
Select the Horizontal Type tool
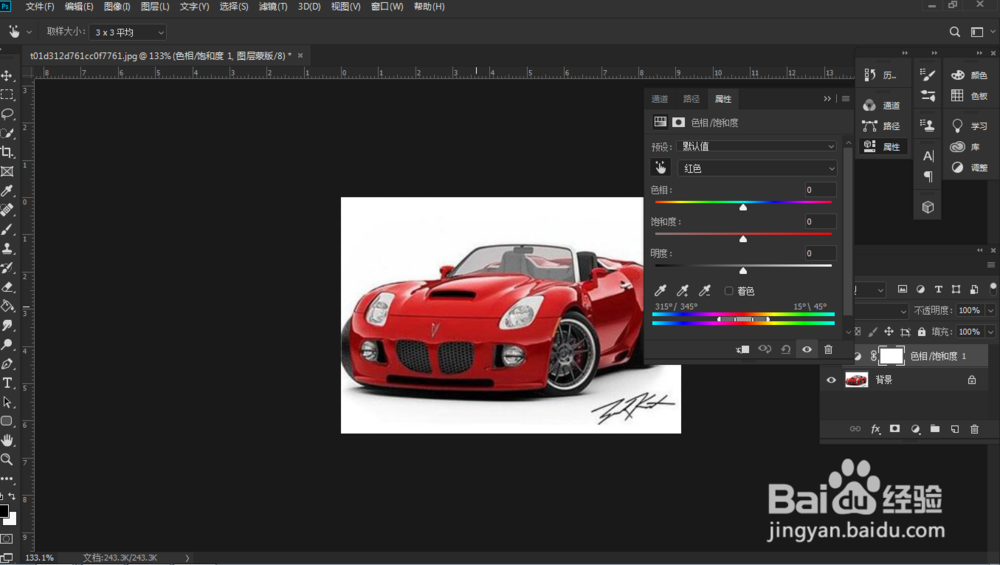(x=7, y=383)
